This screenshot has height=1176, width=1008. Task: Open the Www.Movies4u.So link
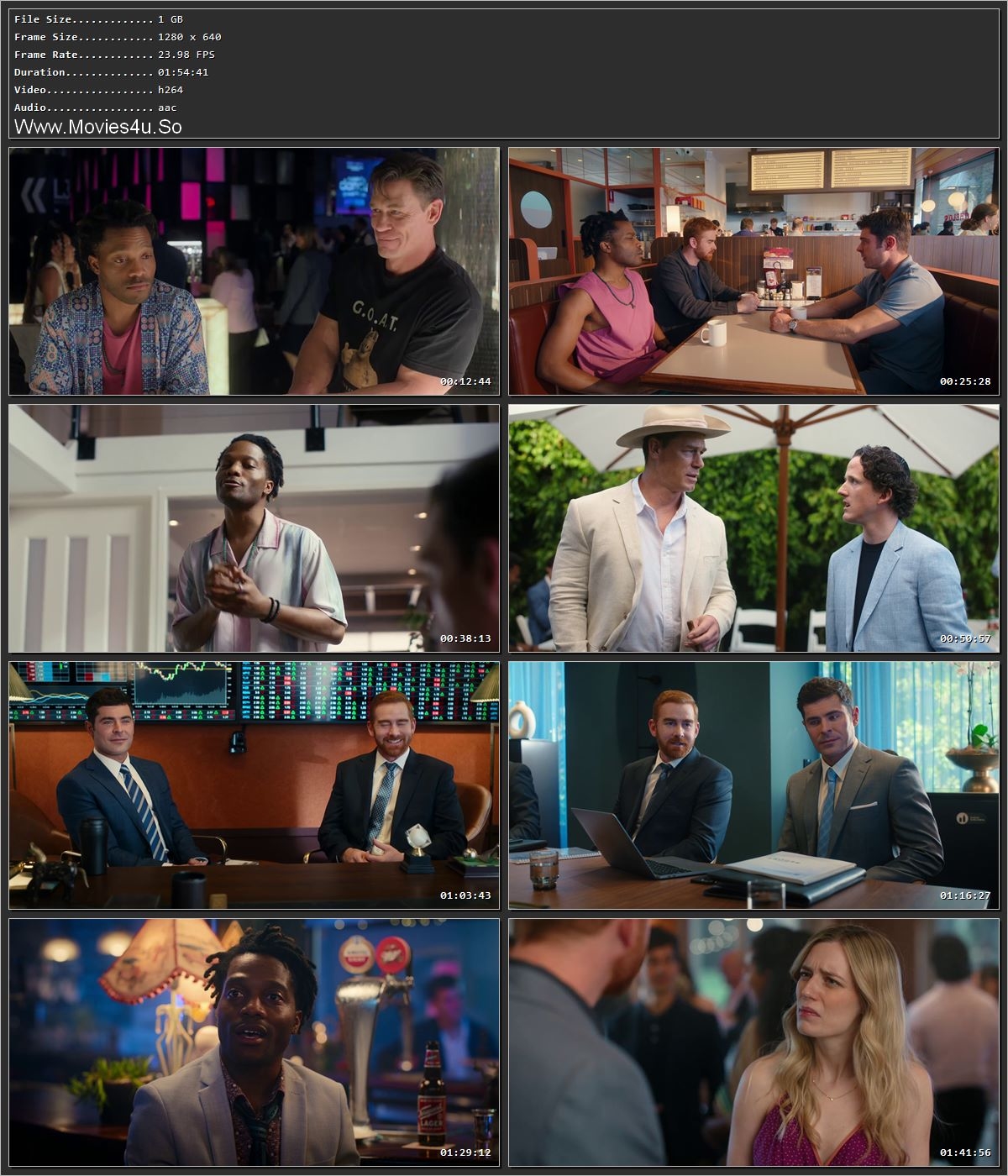pos(98,127)
